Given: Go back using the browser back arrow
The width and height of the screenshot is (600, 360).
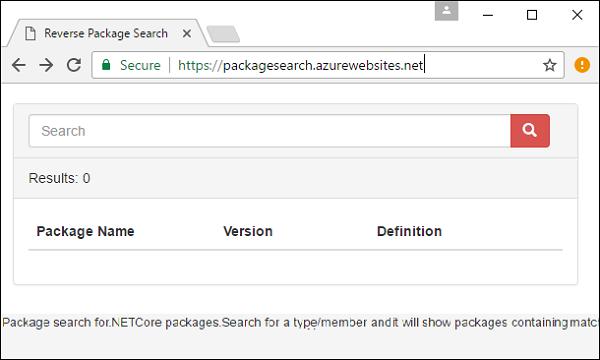Looking at the screenshot, I should [x=18, y=65].
